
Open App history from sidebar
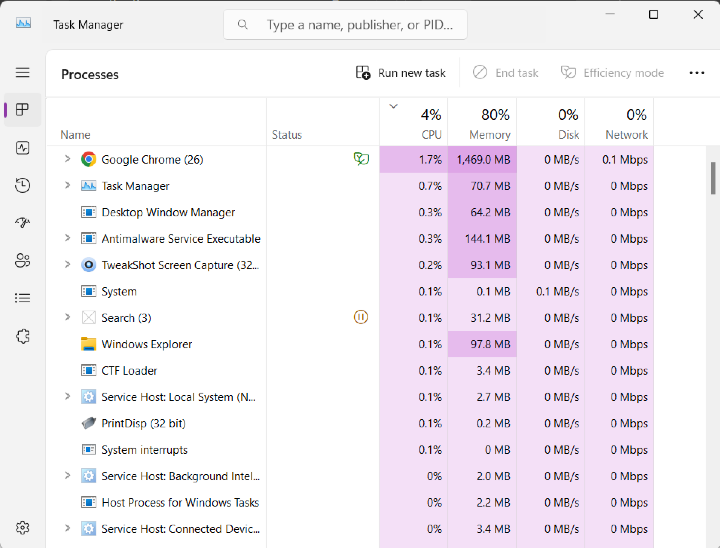[x=22, y=186]
